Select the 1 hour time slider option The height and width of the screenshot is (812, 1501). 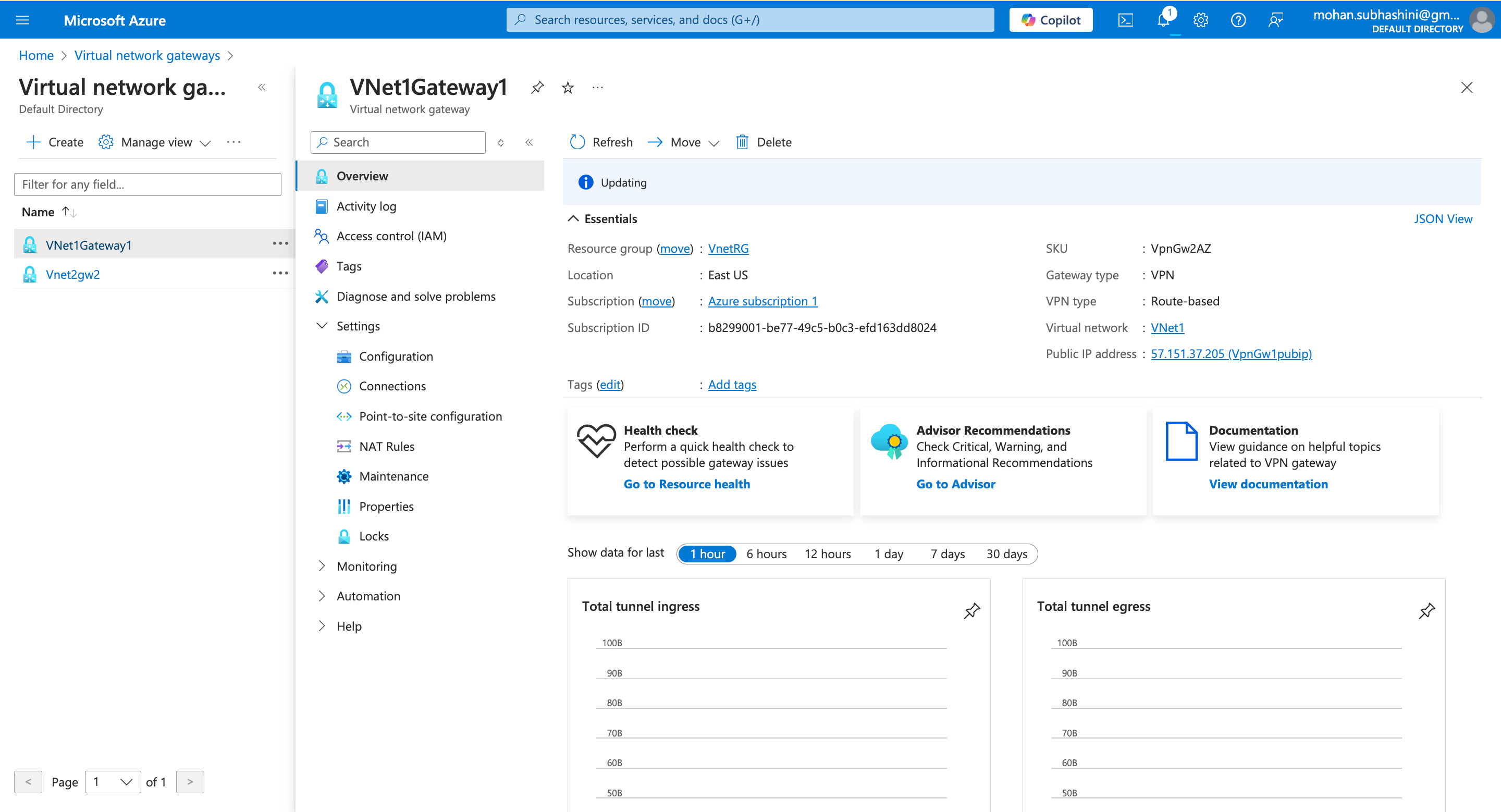coord(707,553)
